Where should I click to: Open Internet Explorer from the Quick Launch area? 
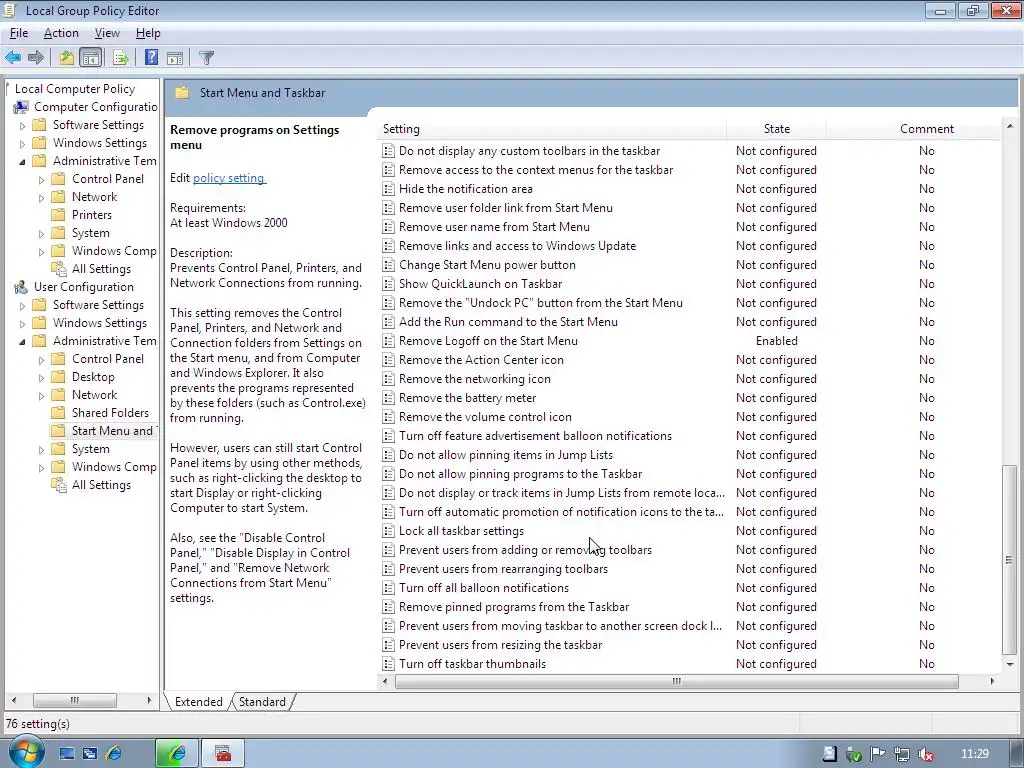114,753
